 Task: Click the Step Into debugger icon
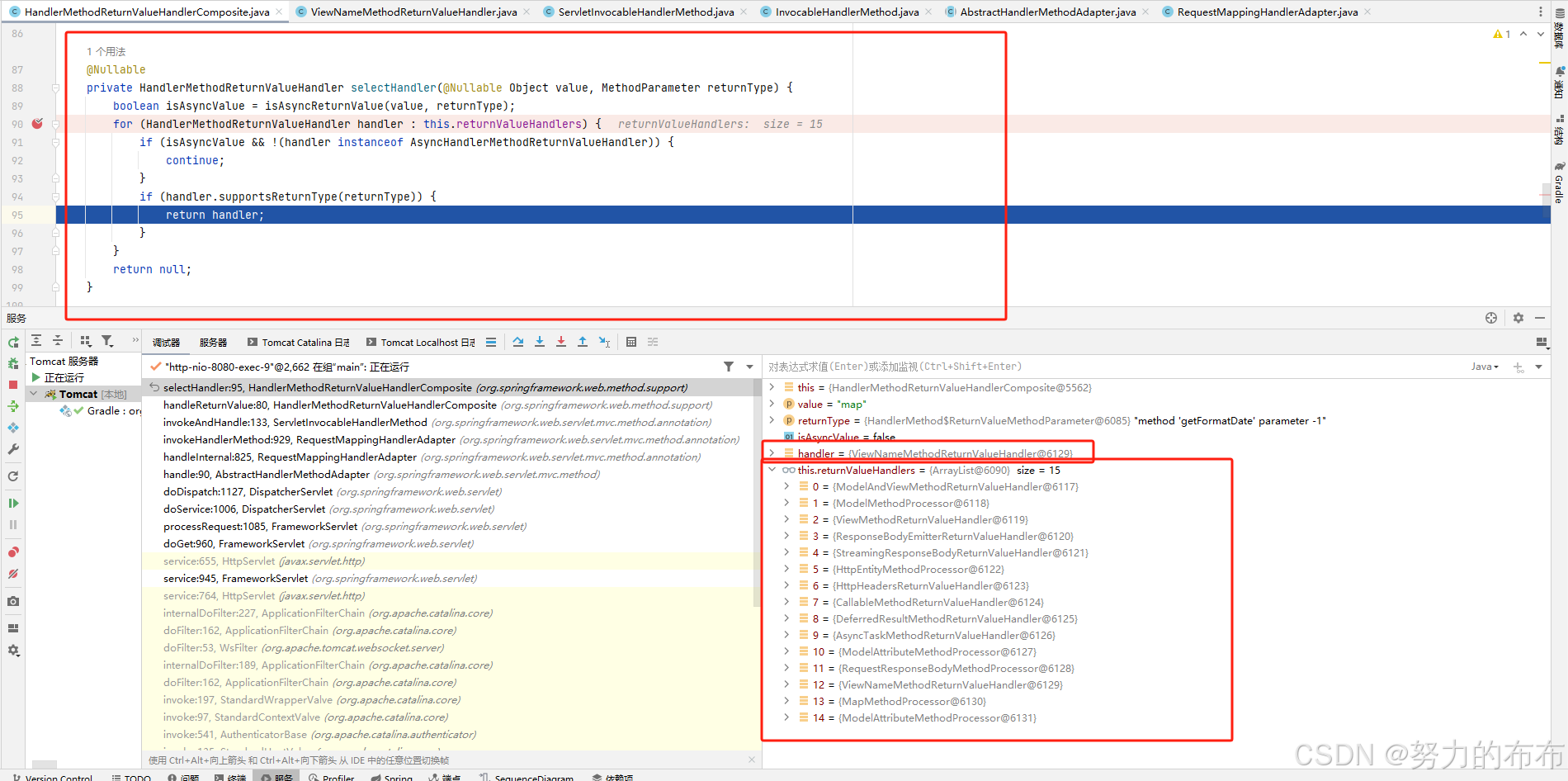pos(540,342)
